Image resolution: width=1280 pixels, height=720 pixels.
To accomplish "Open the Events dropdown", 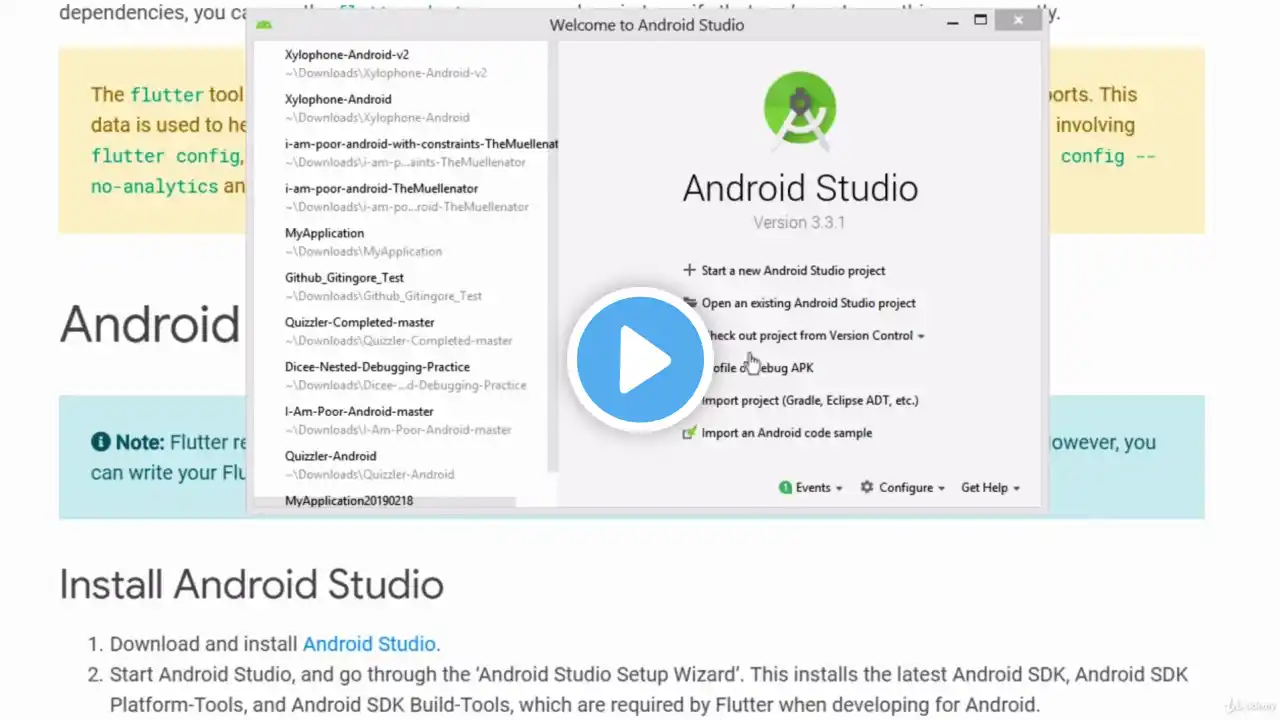I will point(811,488).
